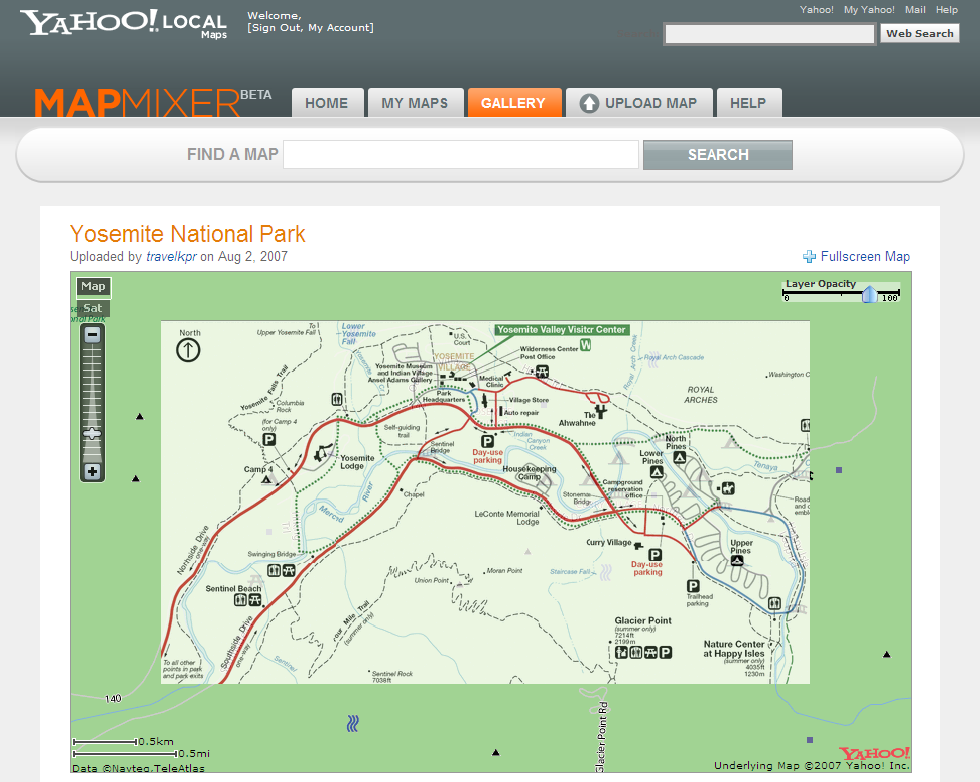Click the Trailhead parking P icon

tap(693, 586)
